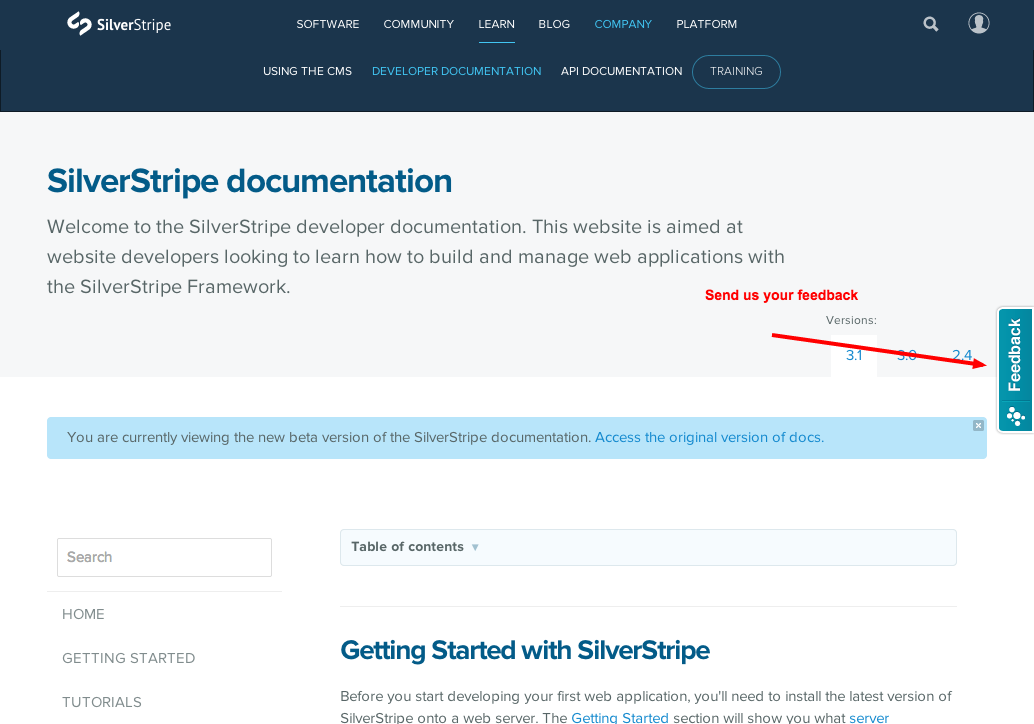Open the PLATFORM menu
The height and width of the screenshot is (724, 1034).
click(707, 24)
